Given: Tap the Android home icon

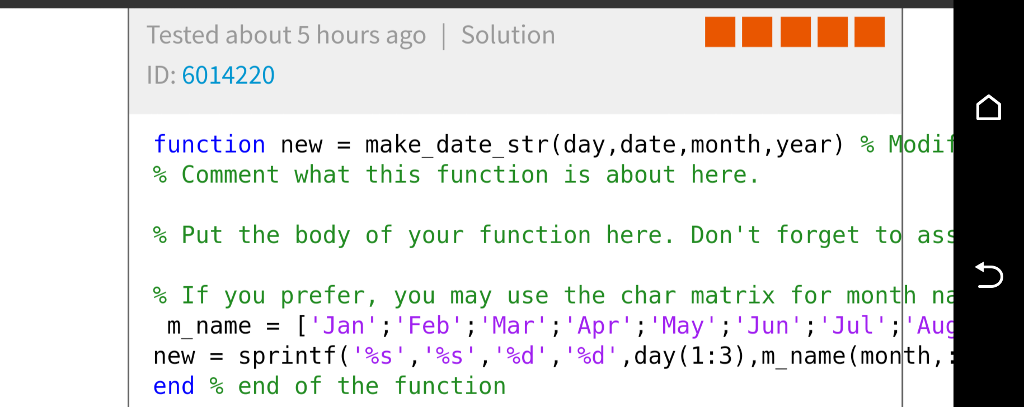Looking at the screenshot, I should [x=988, y=107].
